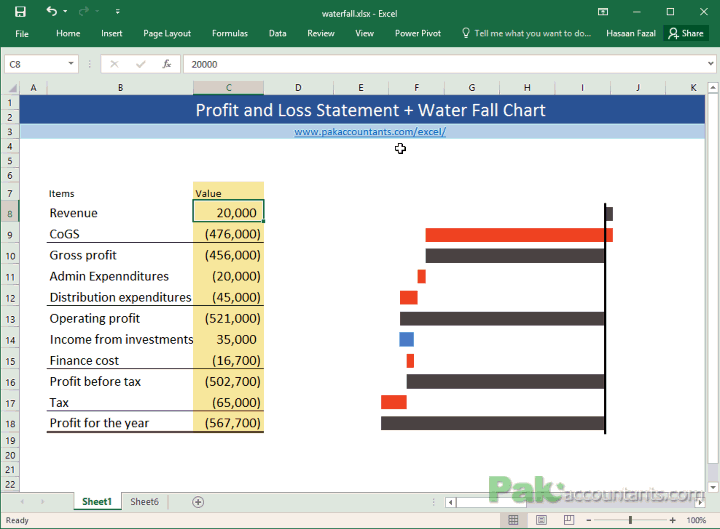Open the Undo history dropdown arrow
The width and height of the screenshot is (720, 529).
(65, 11)
